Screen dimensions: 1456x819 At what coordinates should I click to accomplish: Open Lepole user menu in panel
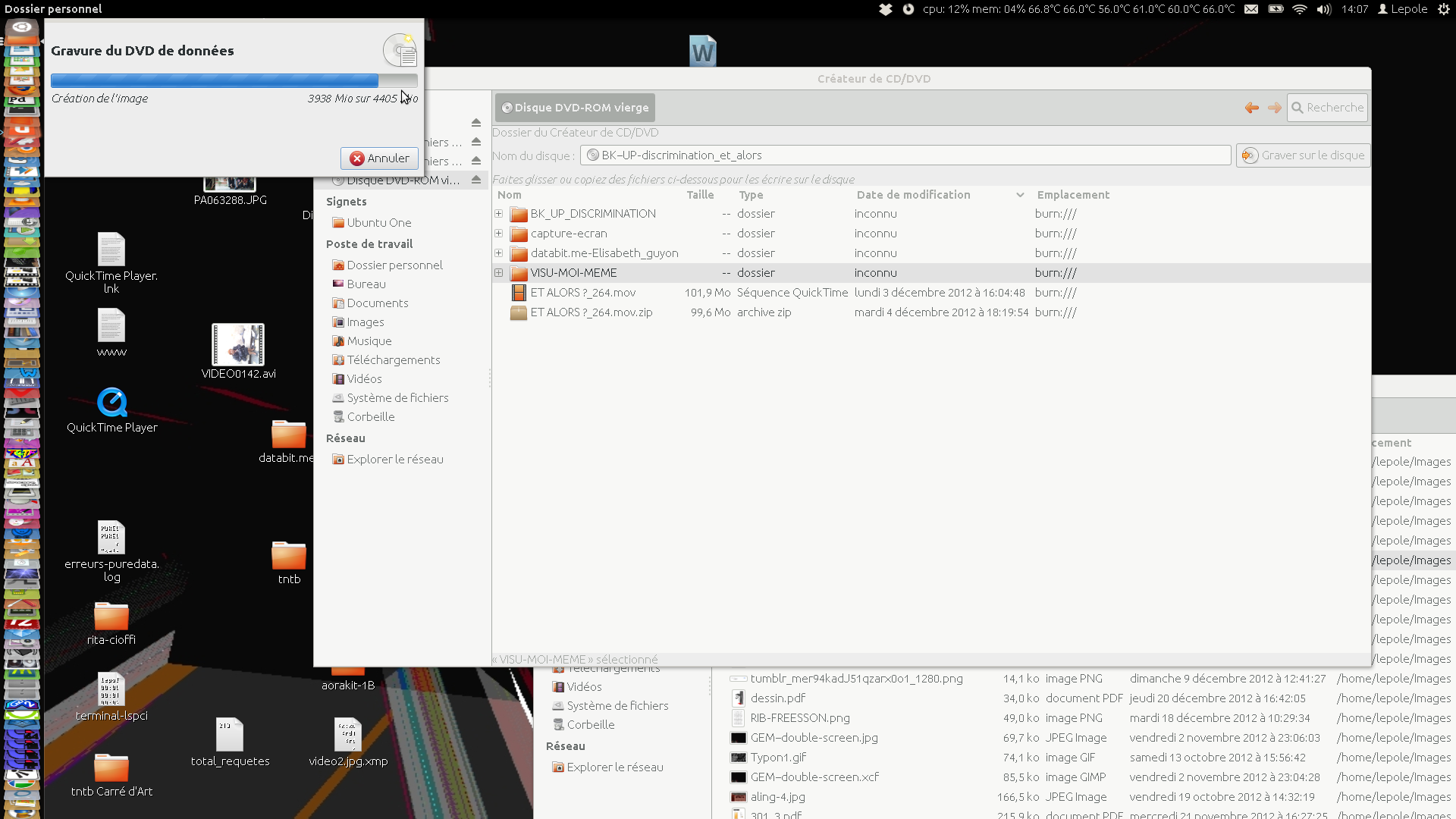click(1402, 9)
